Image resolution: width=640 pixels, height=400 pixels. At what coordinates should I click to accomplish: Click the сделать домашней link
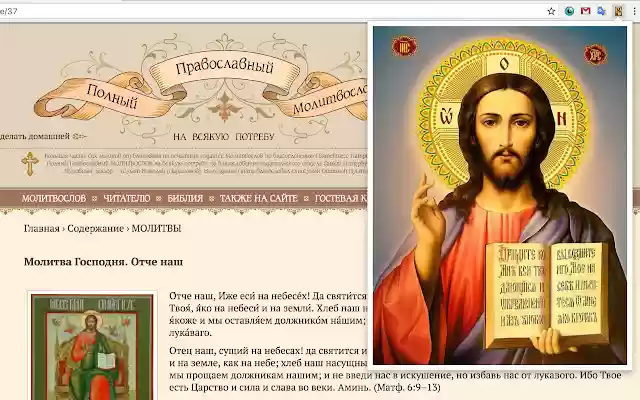pos(35,136)
